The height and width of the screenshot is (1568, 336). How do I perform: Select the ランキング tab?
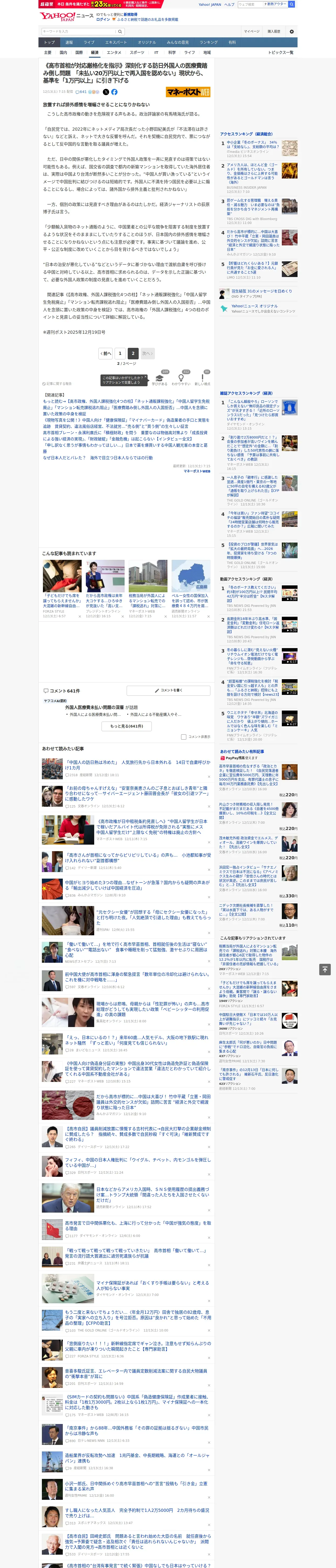pos(209,43)
